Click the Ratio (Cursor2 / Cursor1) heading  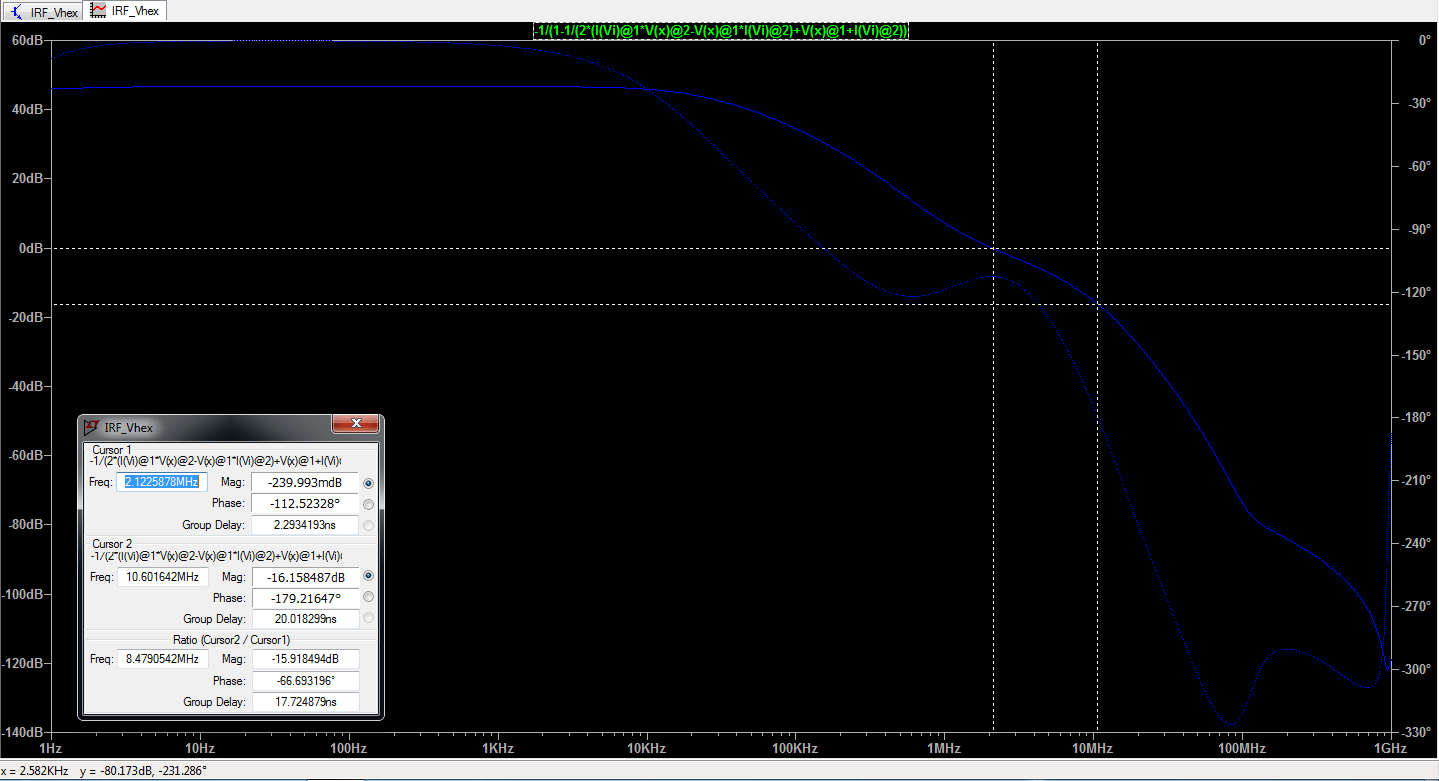point(230,640)
